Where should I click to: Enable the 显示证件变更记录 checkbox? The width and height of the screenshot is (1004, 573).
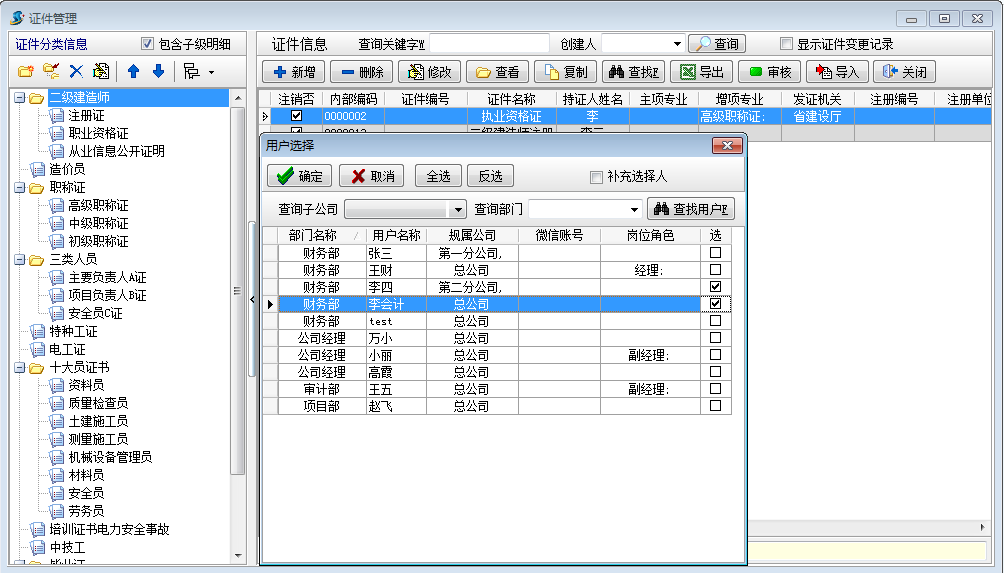[x=786, y=44]
